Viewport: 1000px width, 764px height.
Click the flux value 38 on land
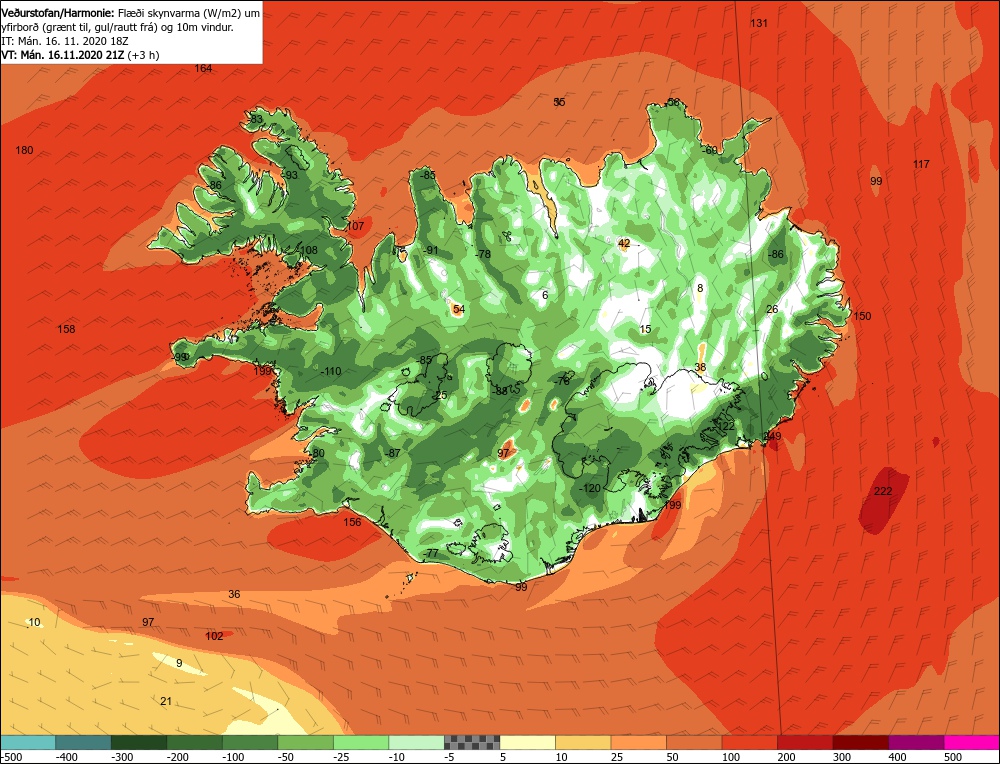point(700,367)
